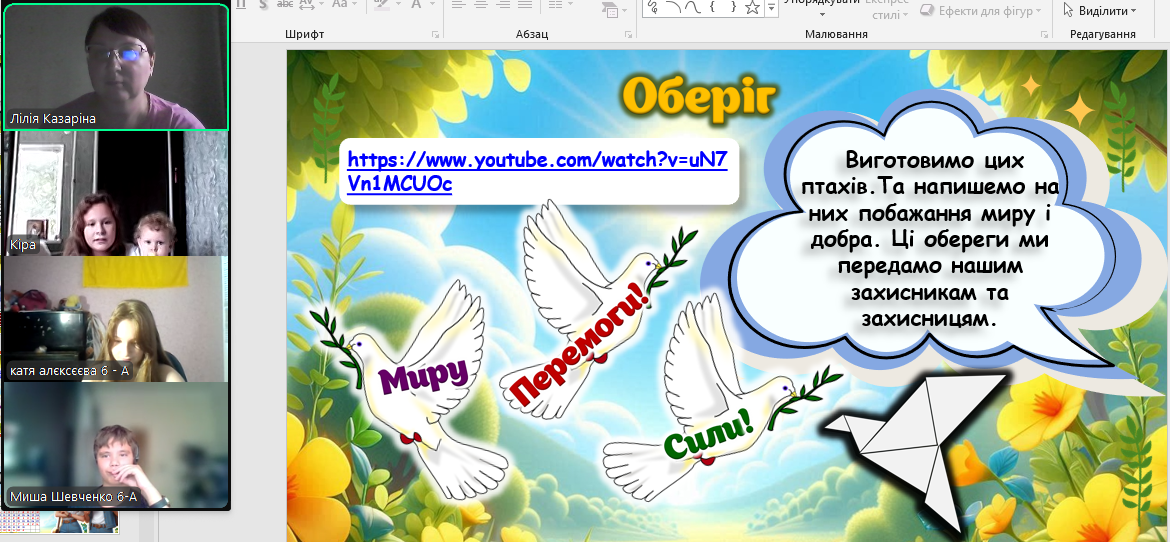The width and height of the screenshot is (1170, 542).
Task: Click the text highlight color icon
Action: [381, 4]
